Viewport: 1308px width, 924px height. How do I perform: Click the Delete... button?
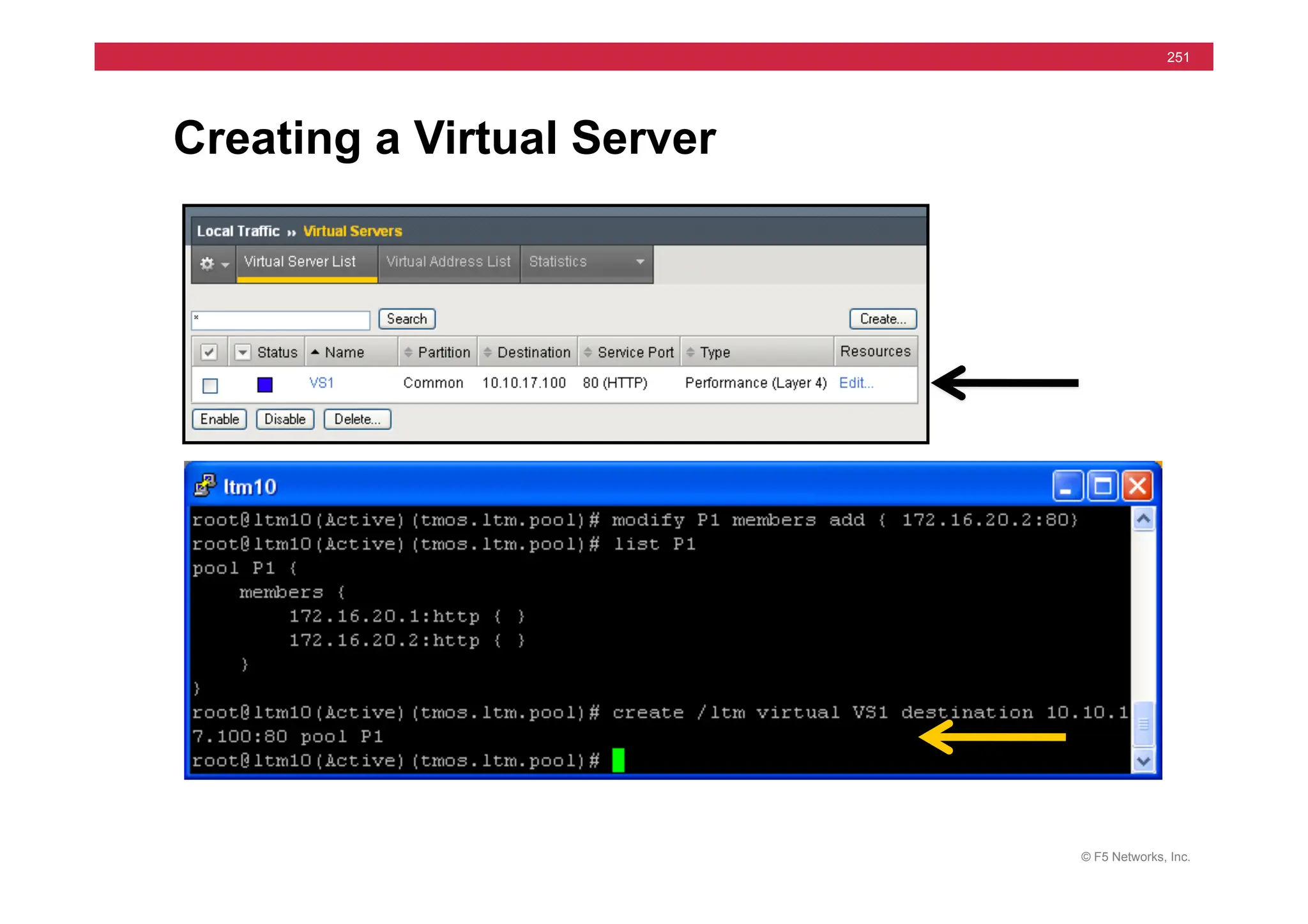[357, 420]
